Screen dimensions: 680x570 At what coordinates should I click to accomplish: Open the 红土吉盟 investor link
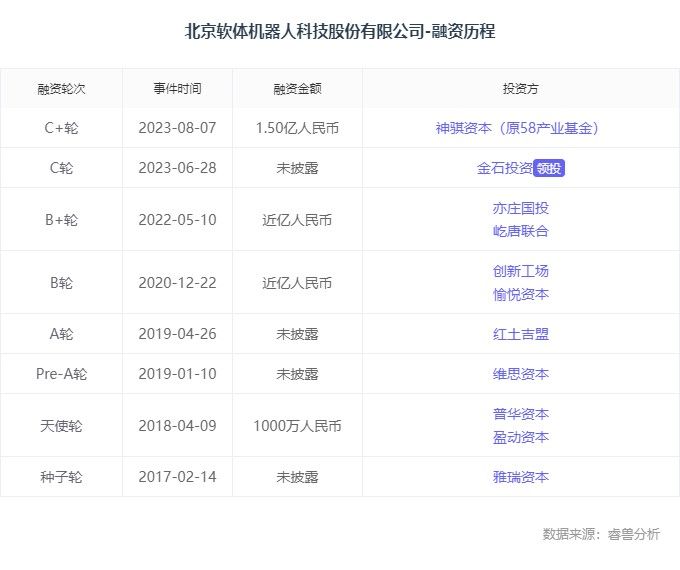520,334
